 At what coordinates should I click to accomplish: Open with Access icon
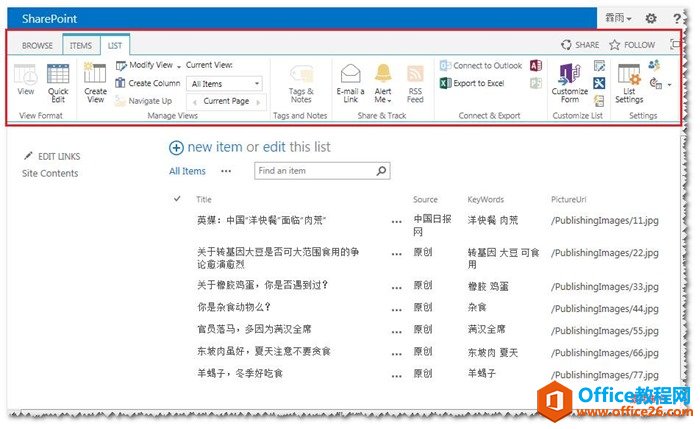coord(536,66)
